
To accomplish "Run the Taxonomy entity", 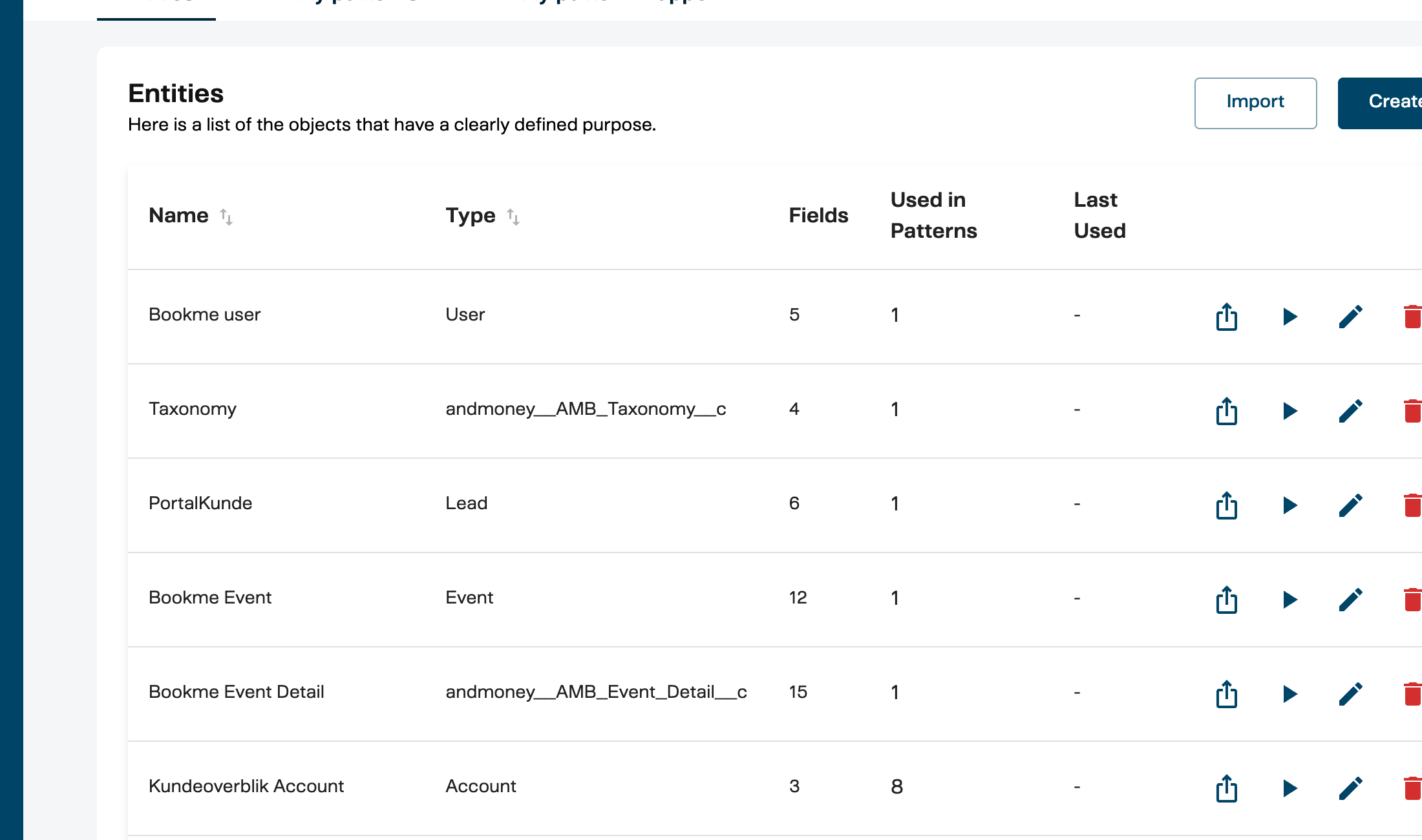I will pyautogui.click(x=1289, y=412).
